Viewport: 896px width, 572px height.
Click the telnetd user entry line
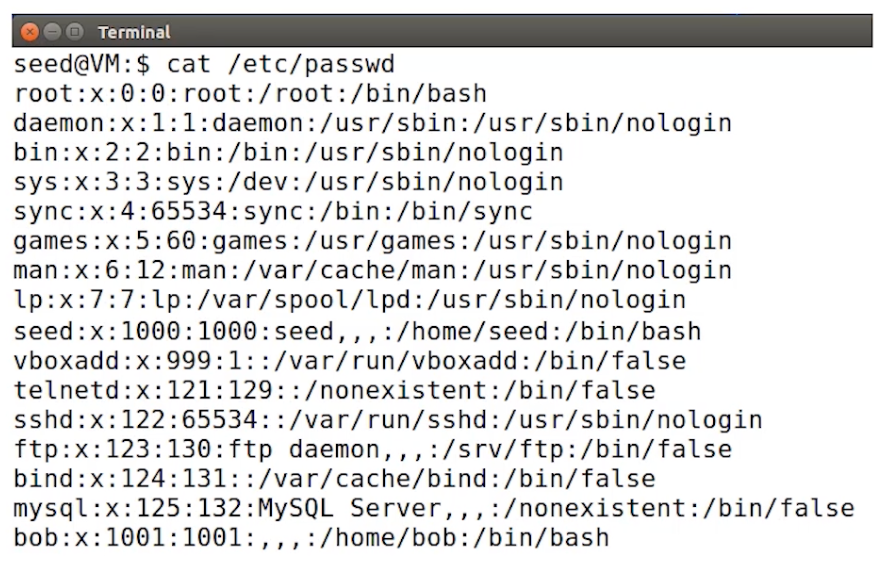point(334,391)
